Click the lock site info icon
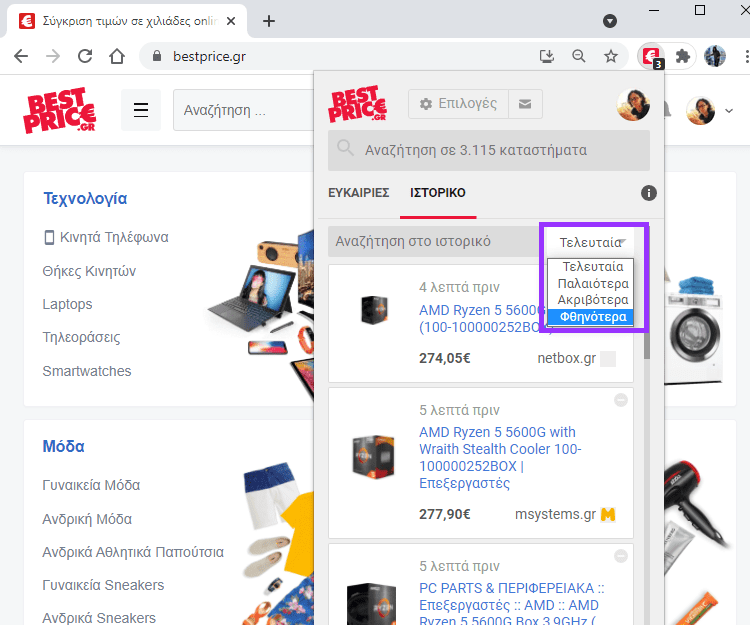This screenshot has height=625, width=750. [x=156, y=56]
